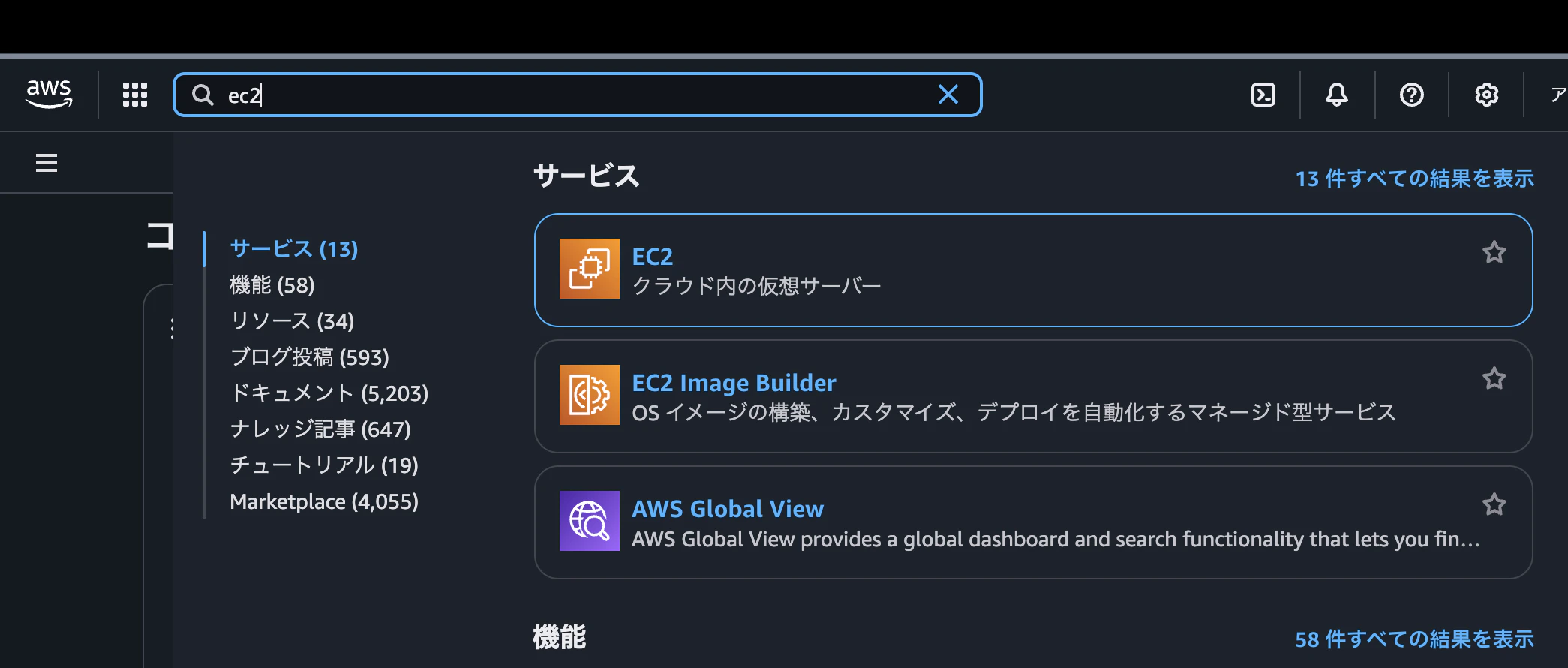
Task: Open the EC2 Image Builder link
Action: [734, 383]
